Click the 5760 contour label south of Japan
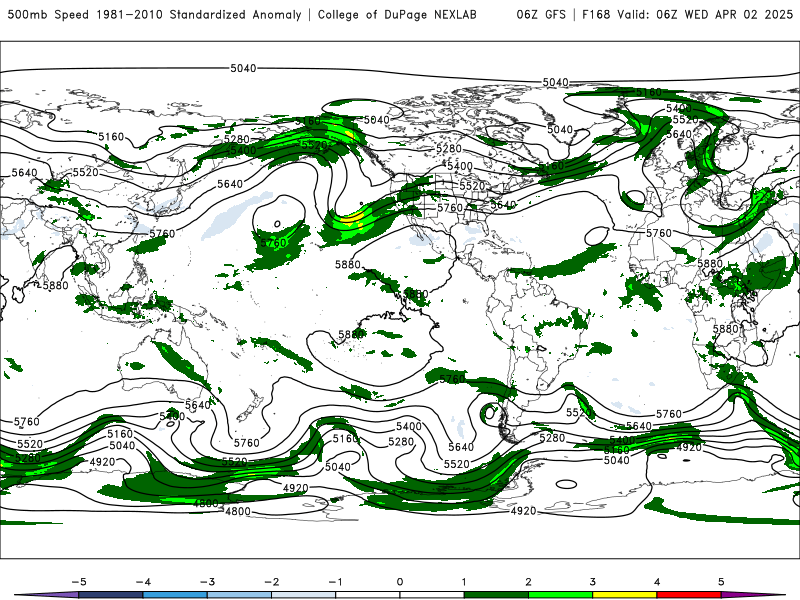 pyautogui.click(x=162, y=234)
